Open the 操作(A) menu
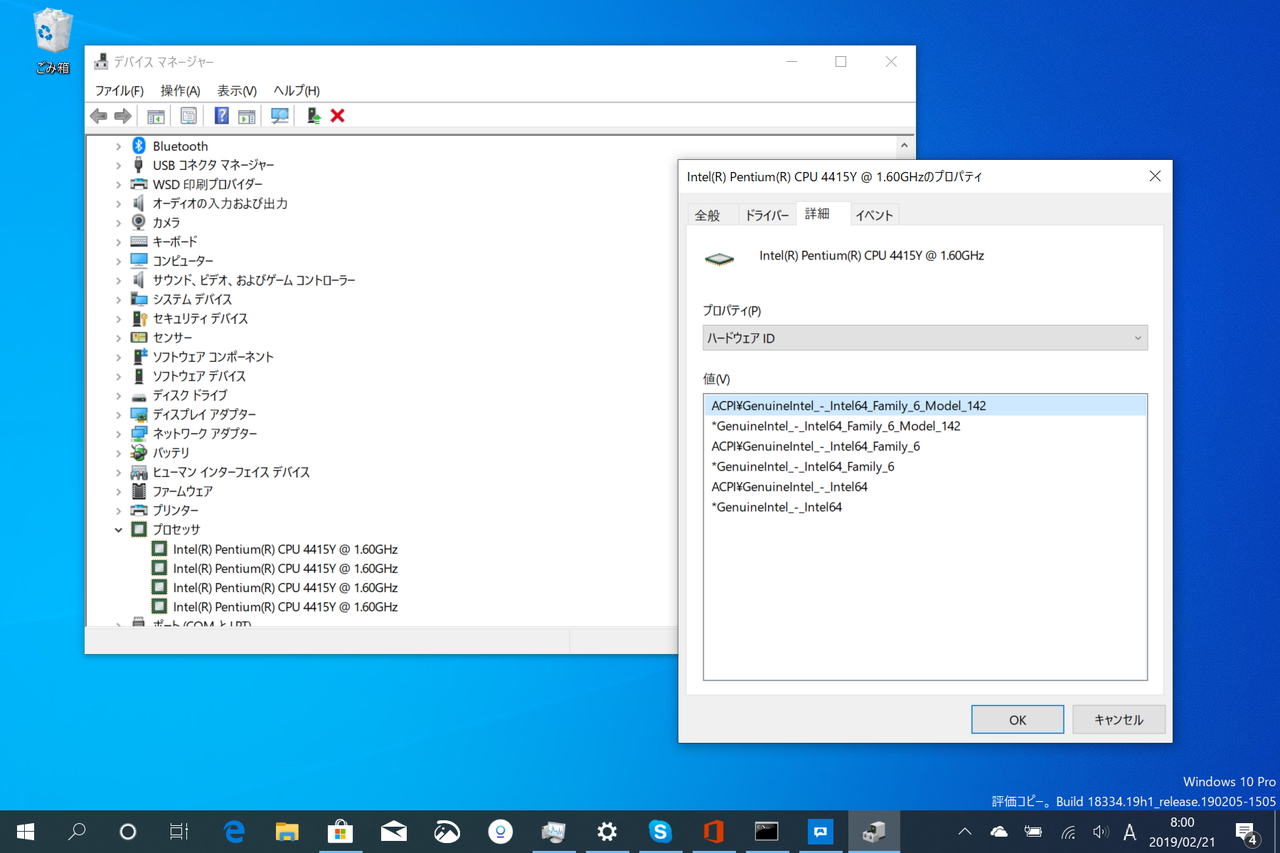Image resolution: width=1280 pixels, height=853 pixels. coord(180,90)
